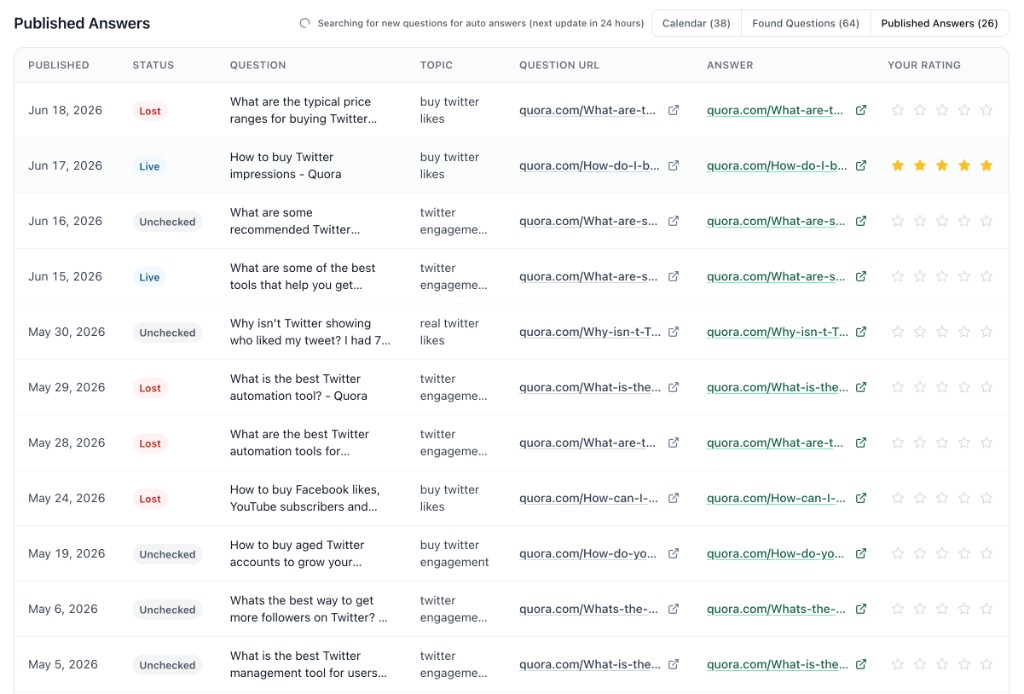Open external link icon for May 30 answer
The width and height of the screenshot is (1024, 694).
(x=861, y=332)
